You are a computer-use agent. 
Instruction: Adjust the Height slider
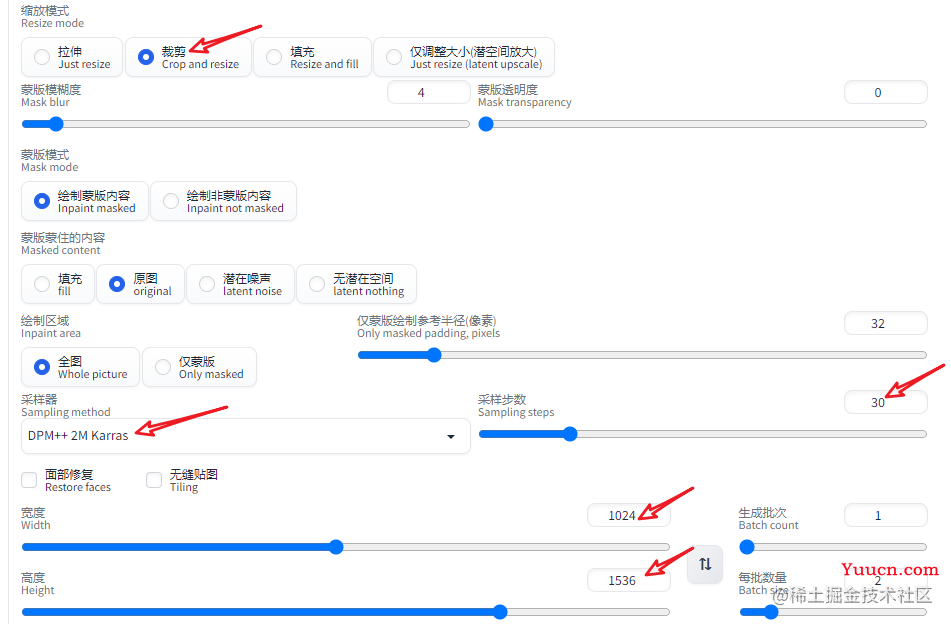pyautogui.click(x=346, y=612)
